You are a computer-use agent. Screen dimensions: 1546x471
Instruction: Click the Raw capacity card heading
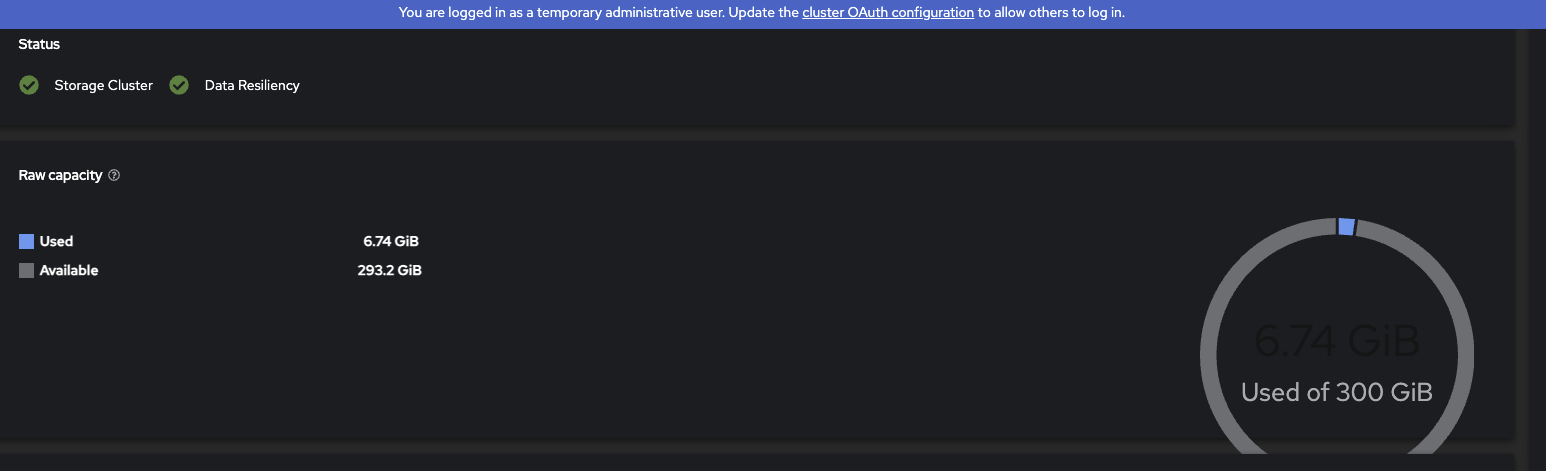pyautogui.click(x=60, y=175)
